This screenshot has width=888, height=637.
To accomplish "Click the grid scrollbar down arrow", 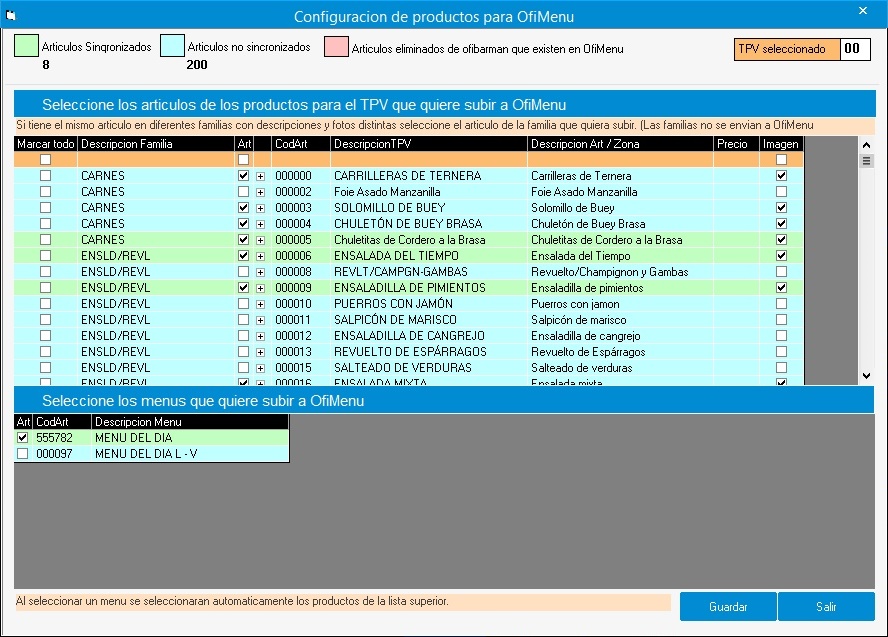I will pos(866,375).
